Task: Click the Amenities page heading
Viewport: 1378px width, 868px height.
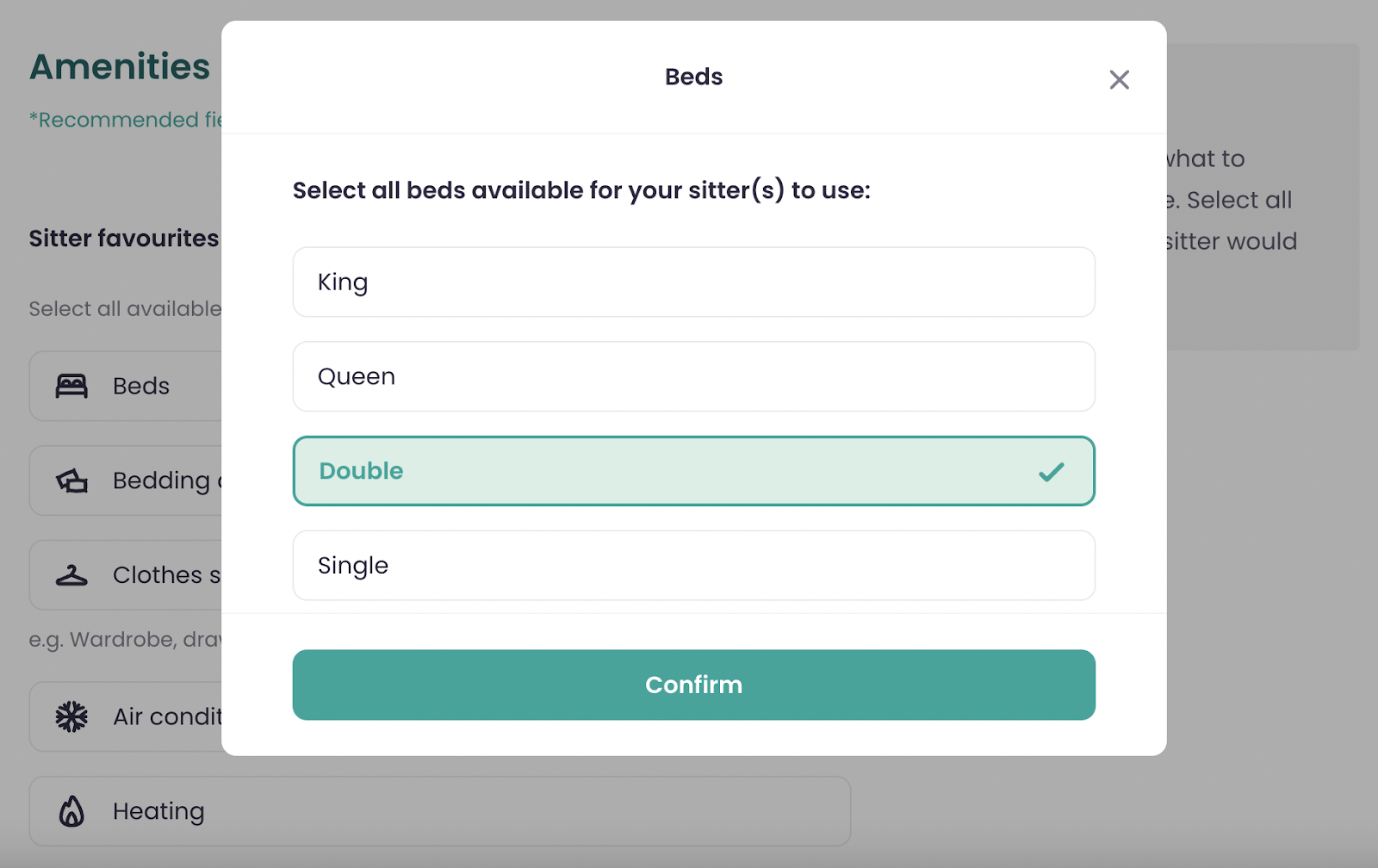Action: (120, 66)
